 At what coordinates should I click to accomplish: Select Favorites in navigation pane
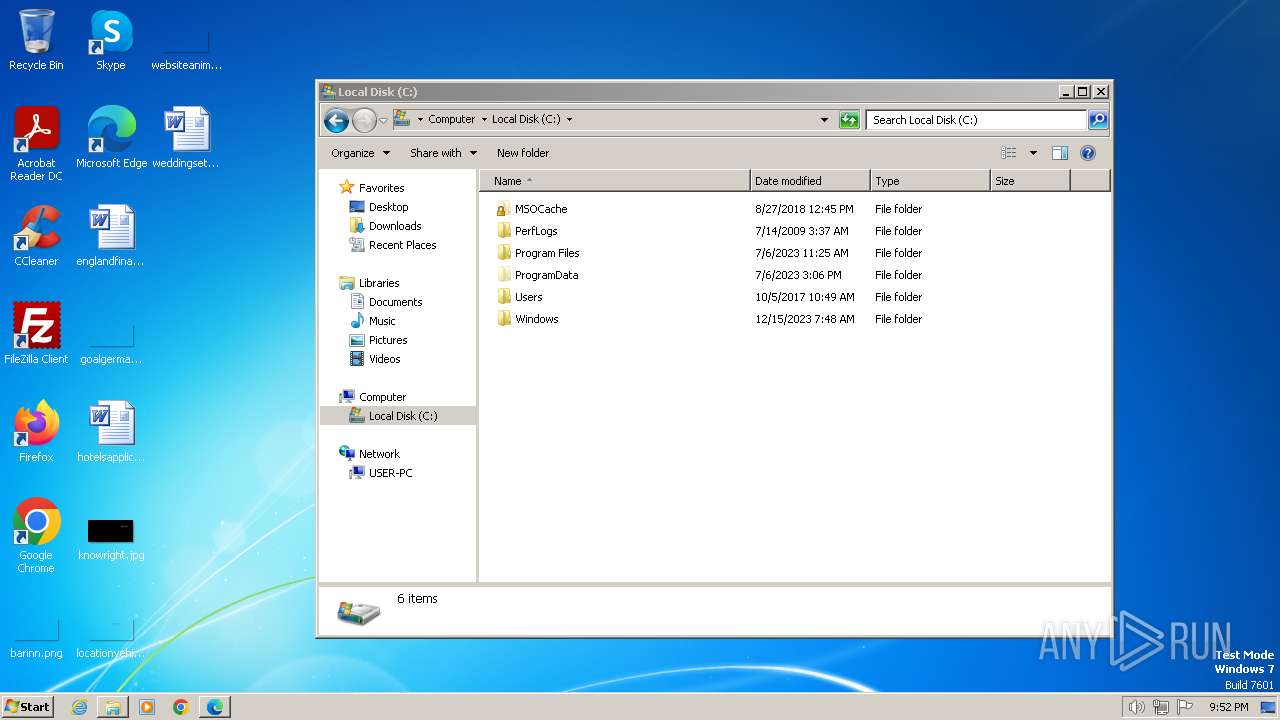pos(381,188)
